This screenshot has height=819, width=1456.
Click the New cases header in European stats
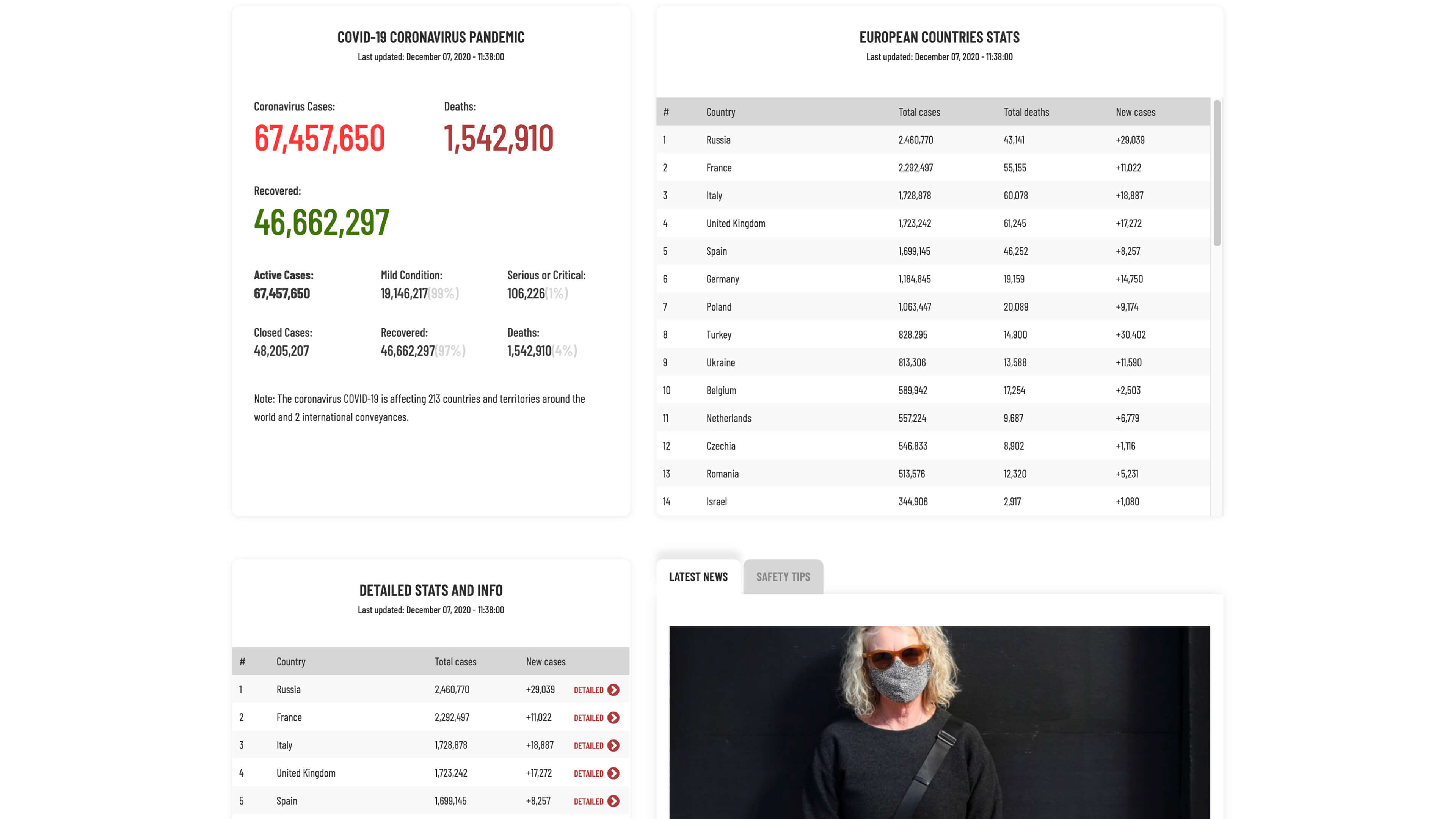tap(1136, 112)
